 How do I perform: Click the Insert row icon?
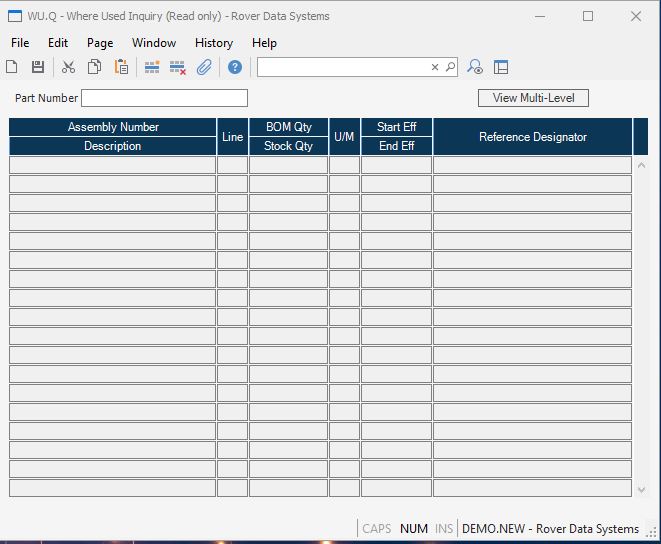tap(152, 67)
